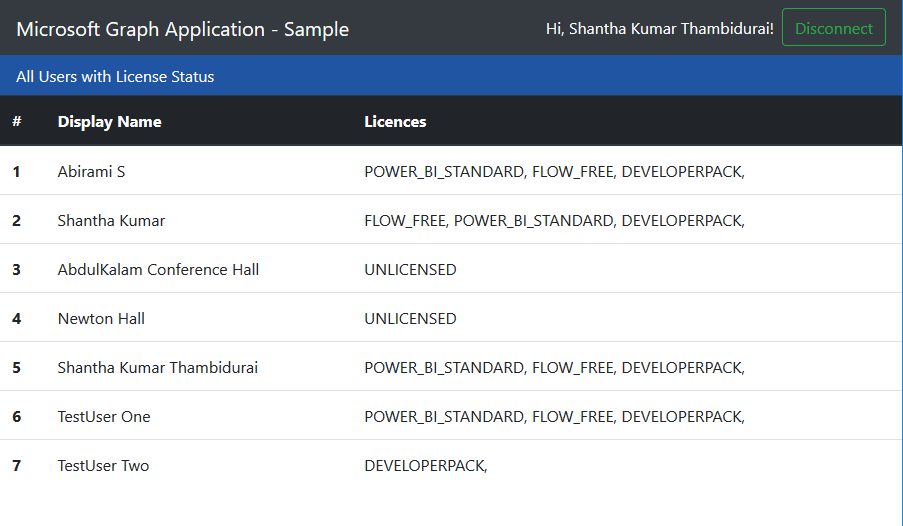The image size is (903, 526).
Task: Click UNLICENSED for Newton Hall
Action: pyautogui.click(x=410, y=318)
